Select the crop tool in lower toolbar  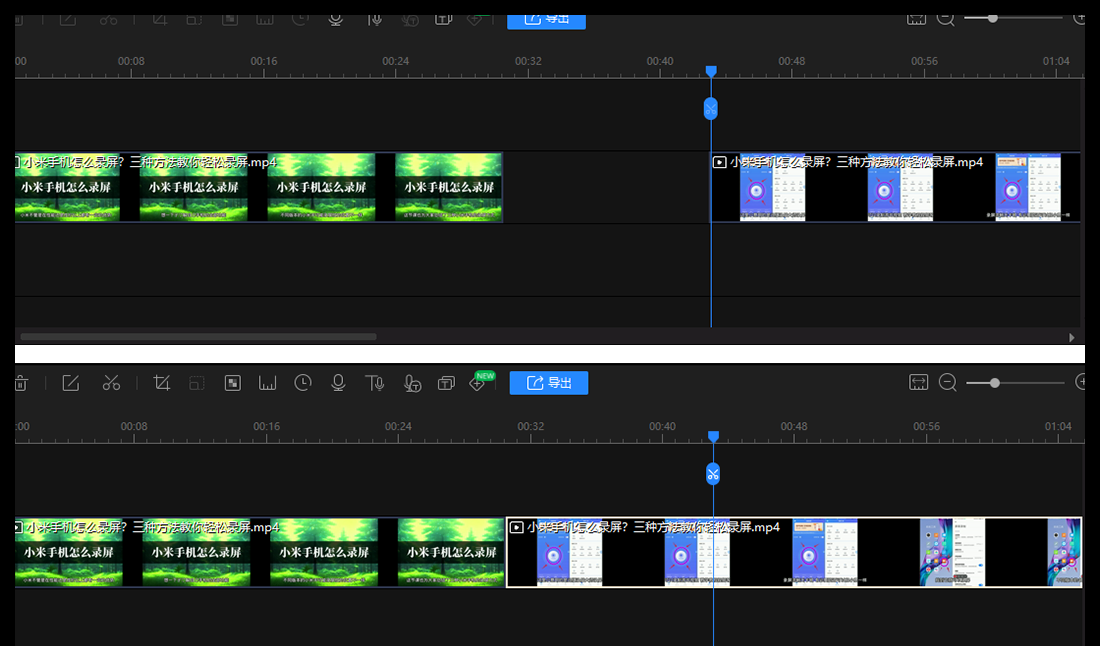[x=162, y=383]
